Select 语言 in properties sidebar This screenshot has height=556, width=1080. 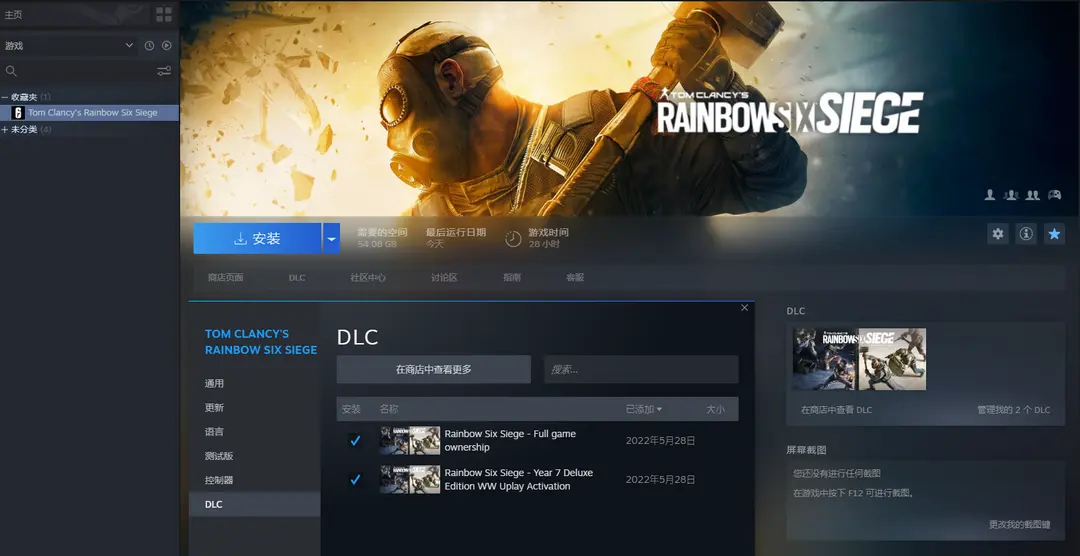click(254, 432)
